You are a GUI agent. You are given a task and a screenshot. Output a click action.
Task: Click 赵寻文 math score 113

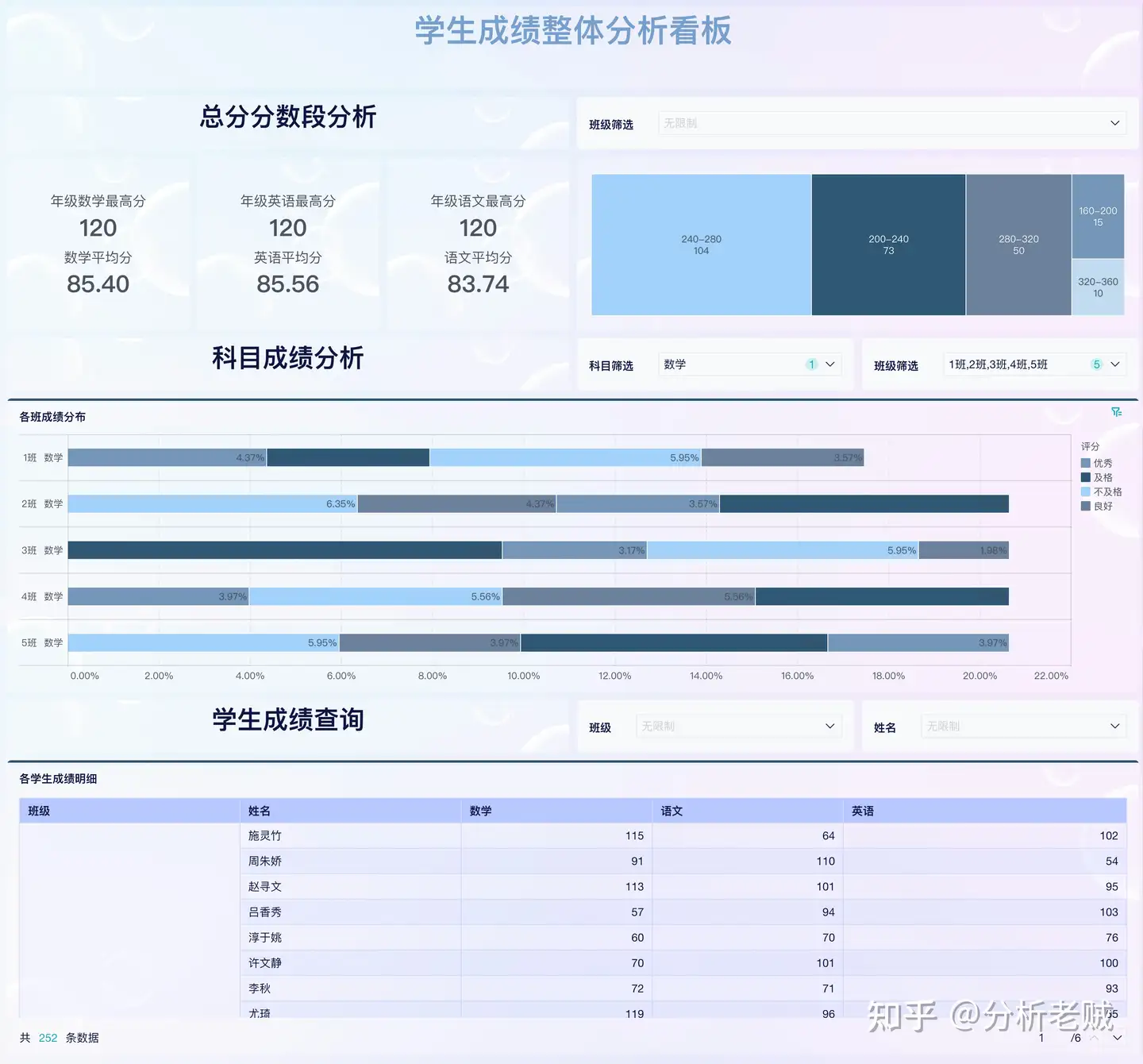pyautogui.click(x=634, y=886)
